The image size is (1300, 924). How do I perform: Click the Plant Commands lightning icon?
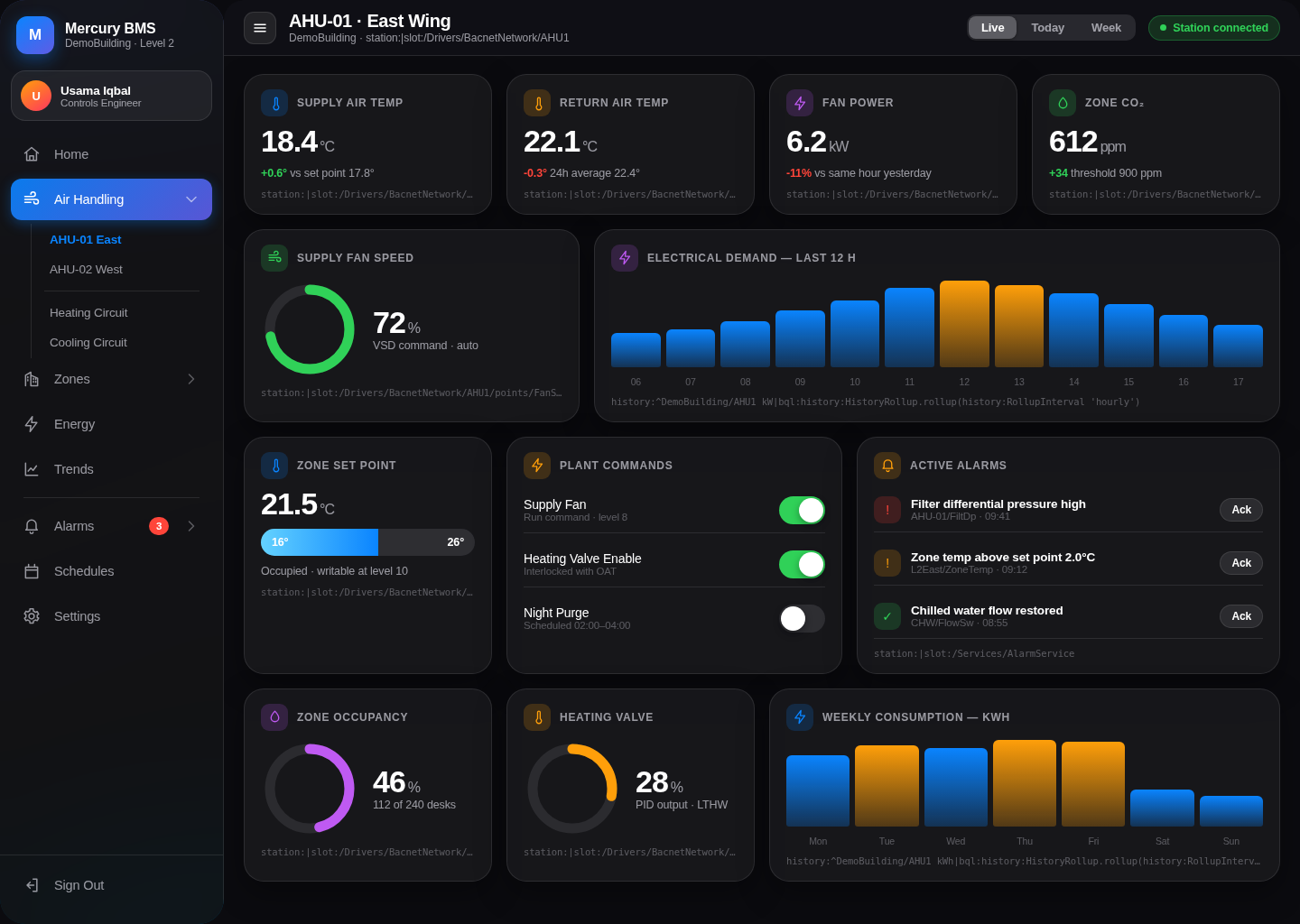[537, 466]
